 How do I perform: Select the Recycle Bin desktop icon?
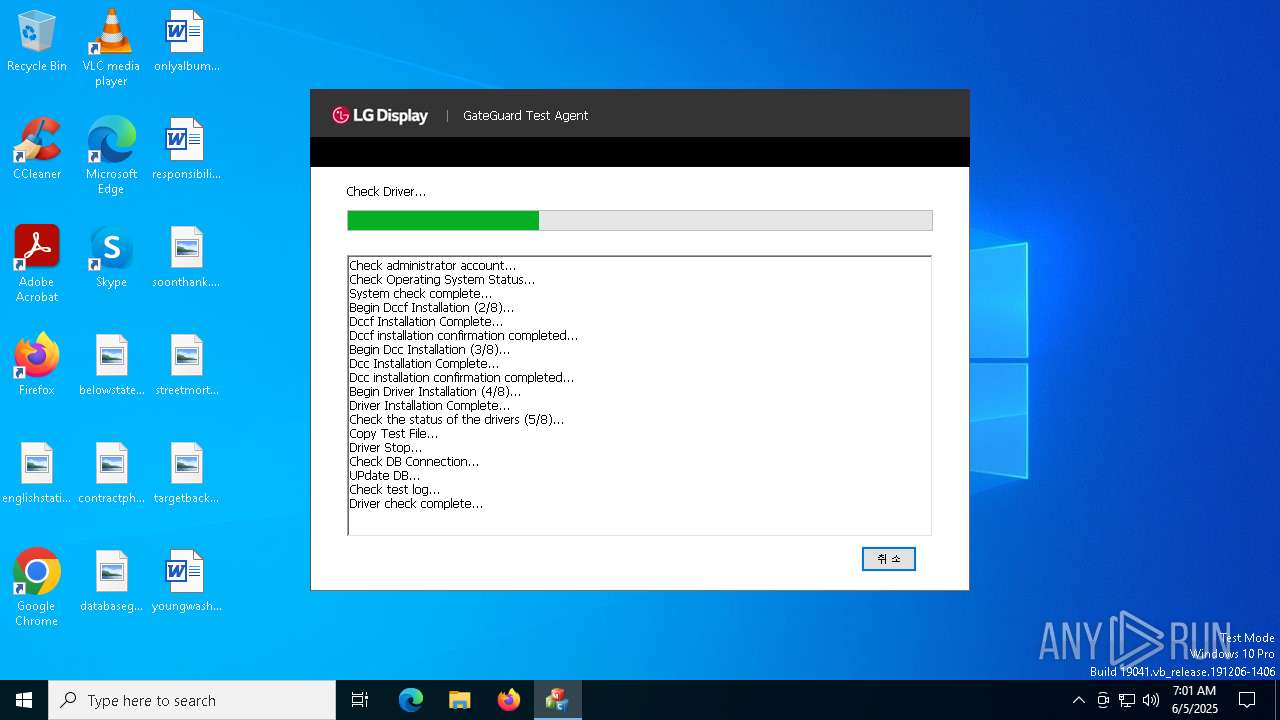[37, 42]
